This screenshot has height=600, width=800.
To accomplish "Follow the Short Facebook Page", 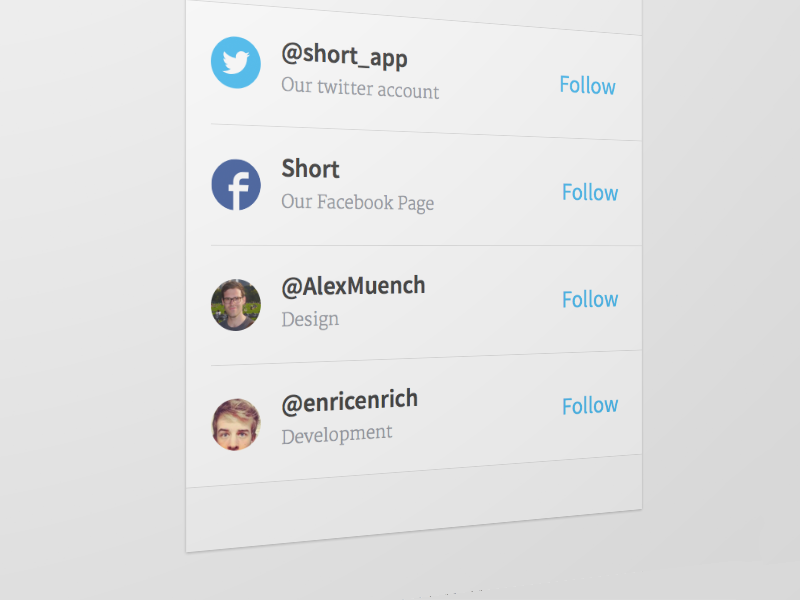I will pyautogui.click(x=590, y=193).
